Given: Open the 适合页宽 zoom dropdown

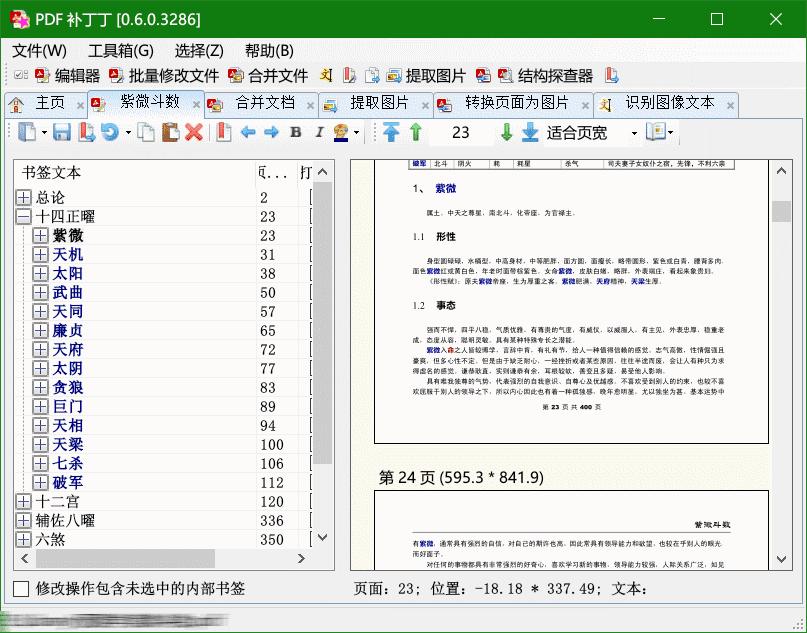Looking at the screenshot, I should (636, 133).
